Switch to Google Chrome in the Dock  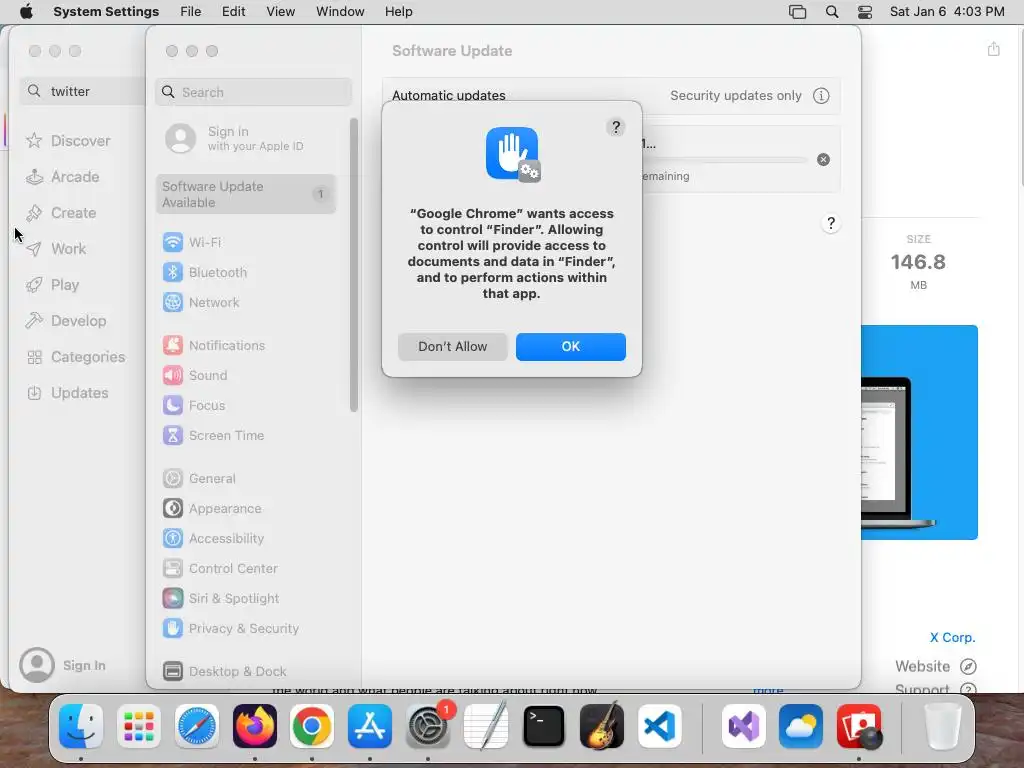point(312,726)
